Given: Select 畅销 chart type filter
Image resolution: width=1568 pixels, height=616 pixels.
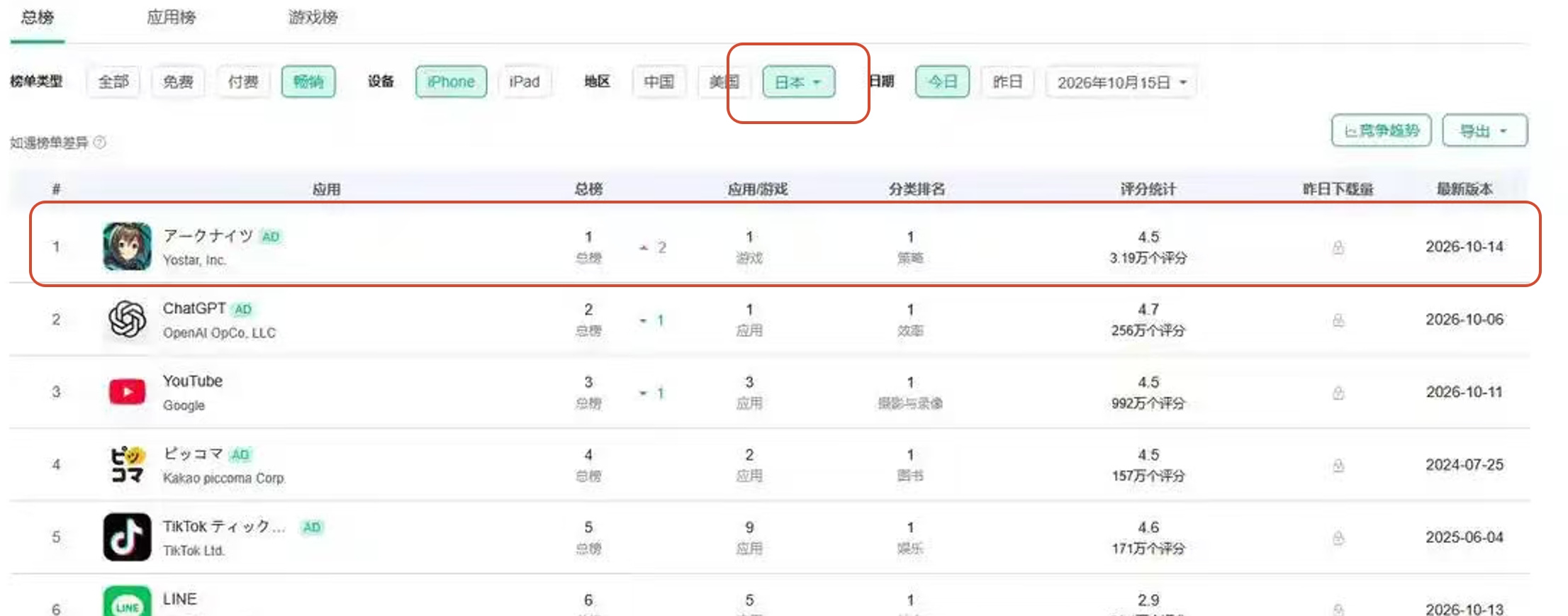Looking at the screenshot, I should (x=308, y=82).
